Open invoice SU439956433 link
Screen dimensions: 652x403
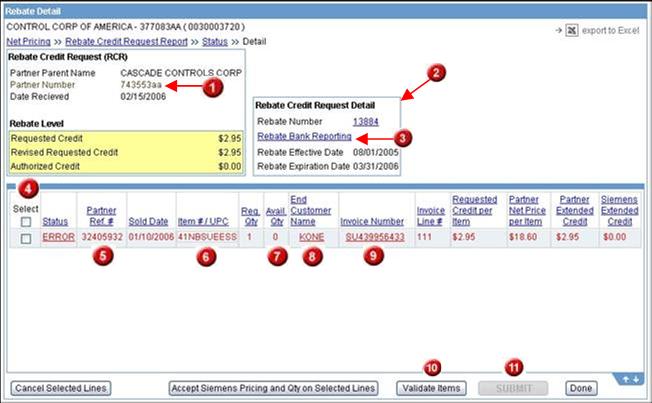click(x=375, y=237)
